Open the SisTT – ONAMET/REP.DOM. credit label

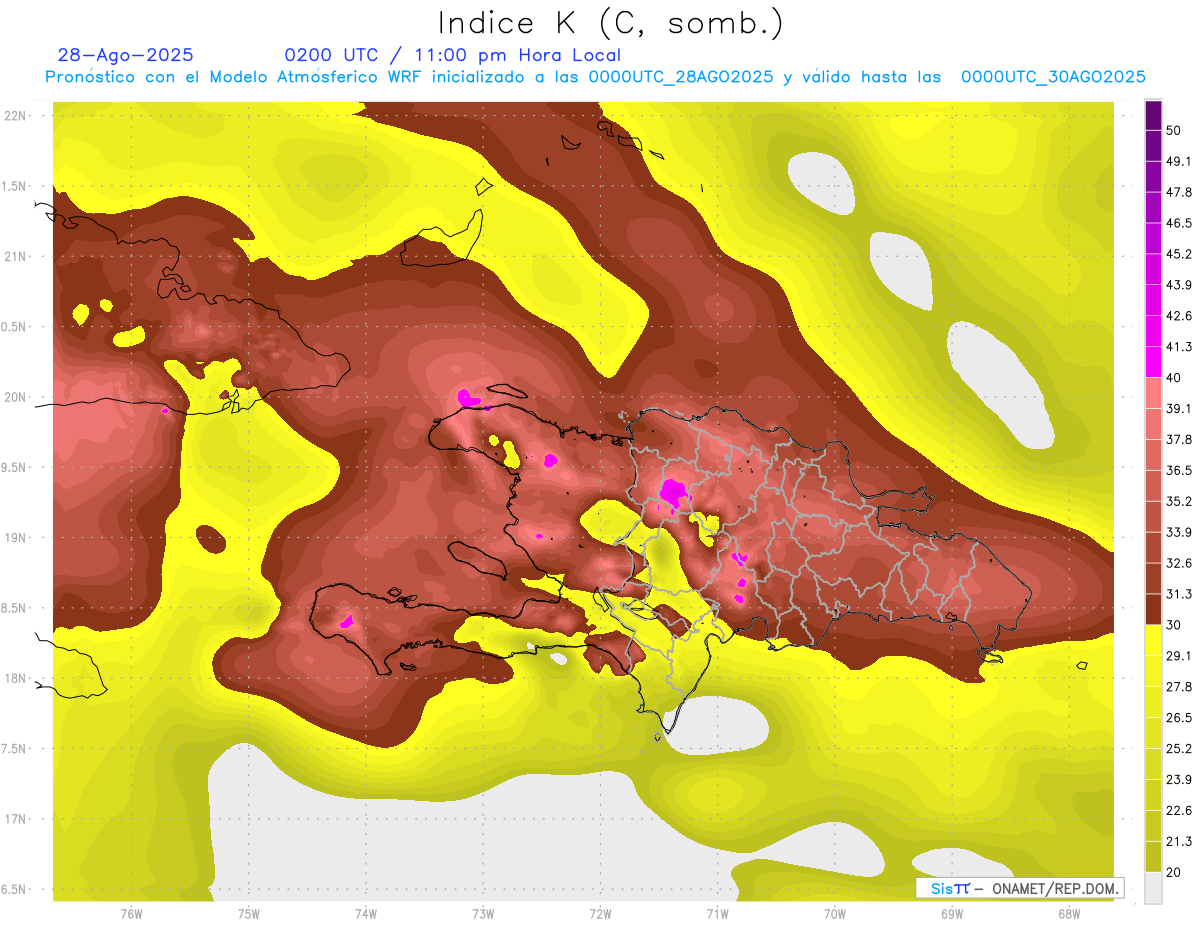point(1019,888)
